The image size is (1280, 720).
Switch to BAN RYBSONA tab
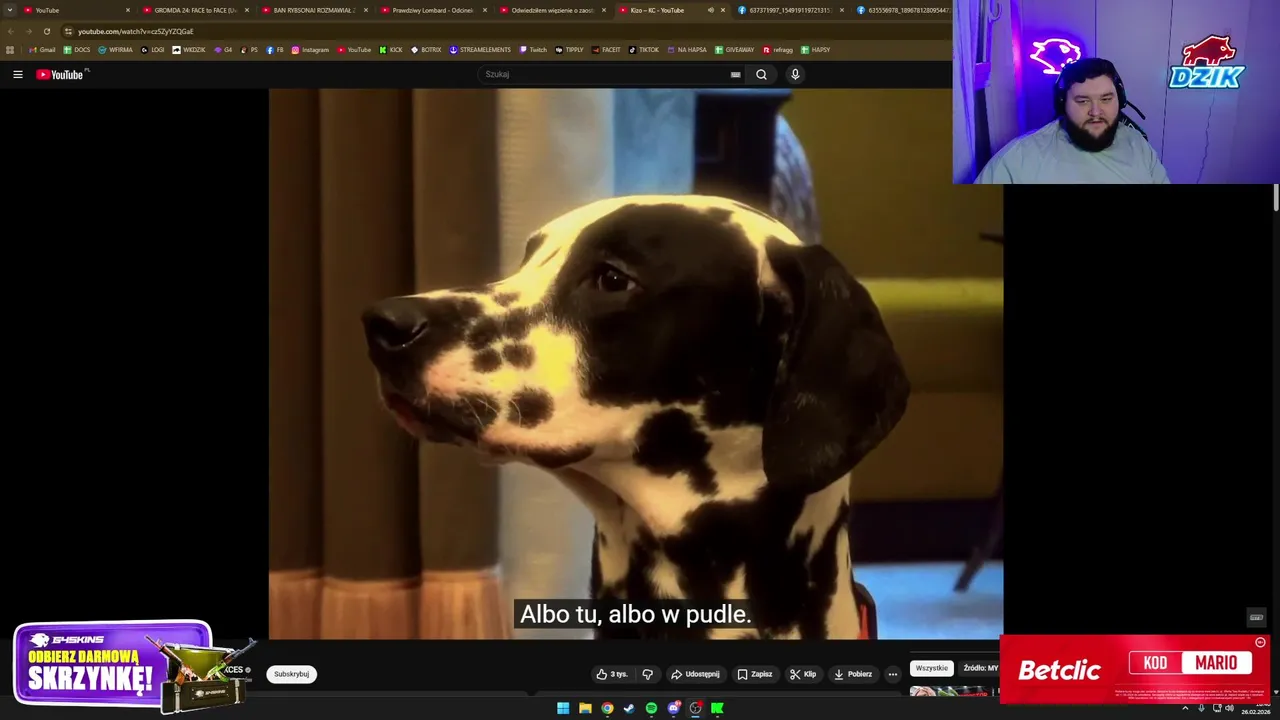click(x=313, y=10)
